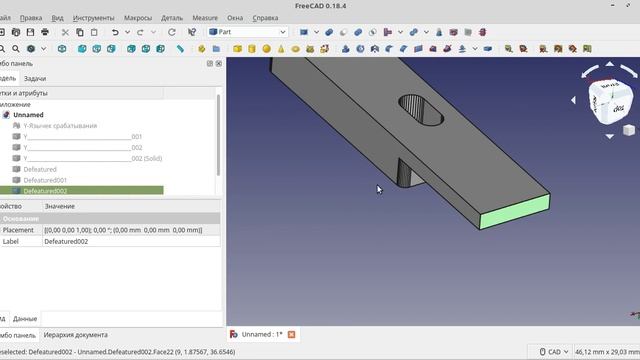Open the Макросы menu
This screenshot has width=640, height=360.
click(x=138, y=18)
